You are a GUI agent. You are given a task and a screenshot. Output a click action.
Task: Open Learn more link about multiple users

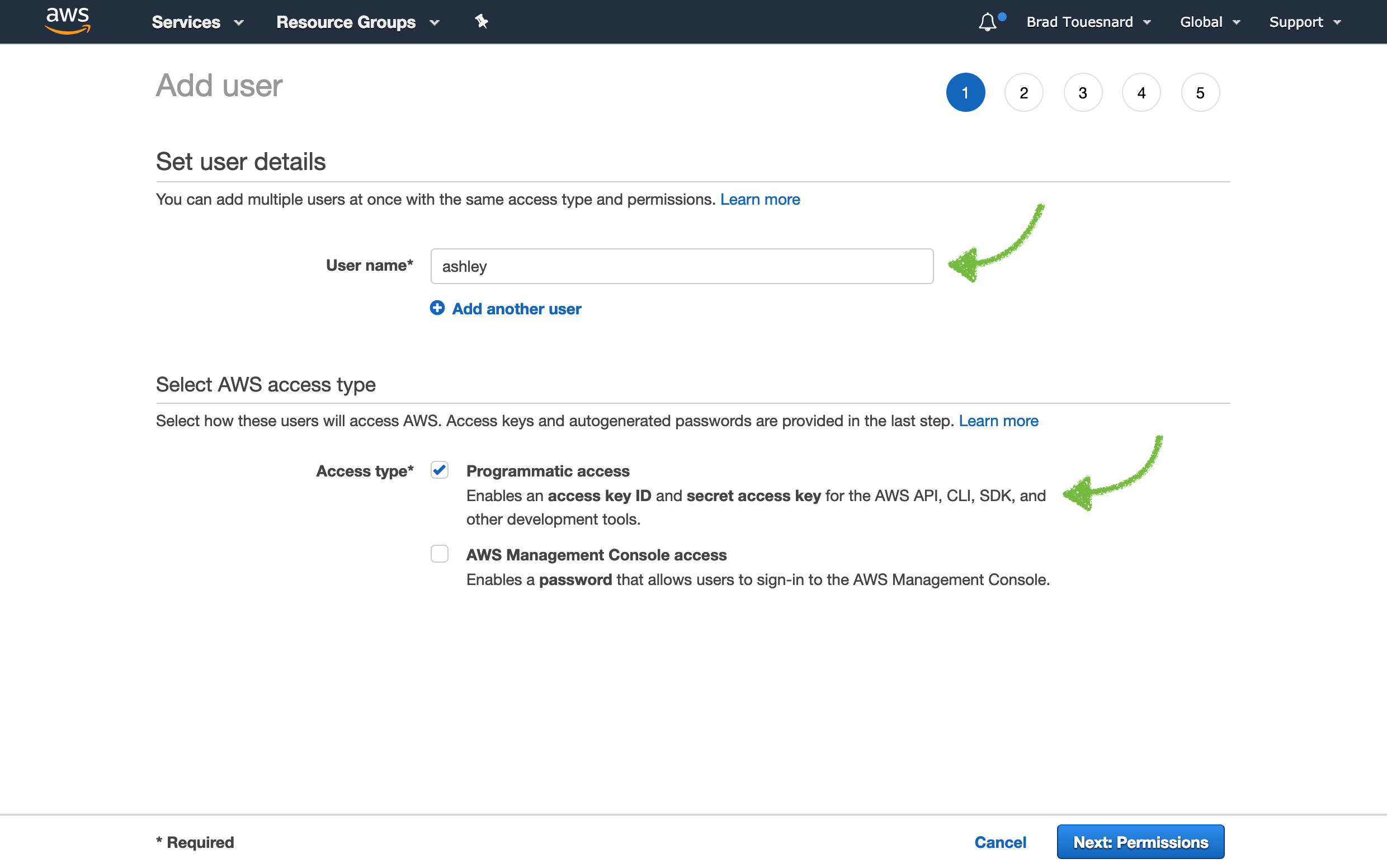(760, 199)
